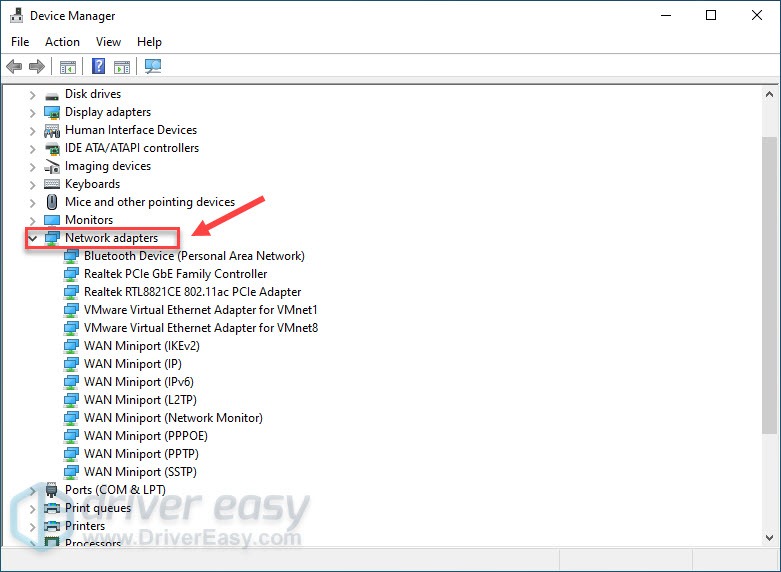Viewport: 781px width, 572px height.
Task: Expand the Printers category
Action: click(33, 526)
